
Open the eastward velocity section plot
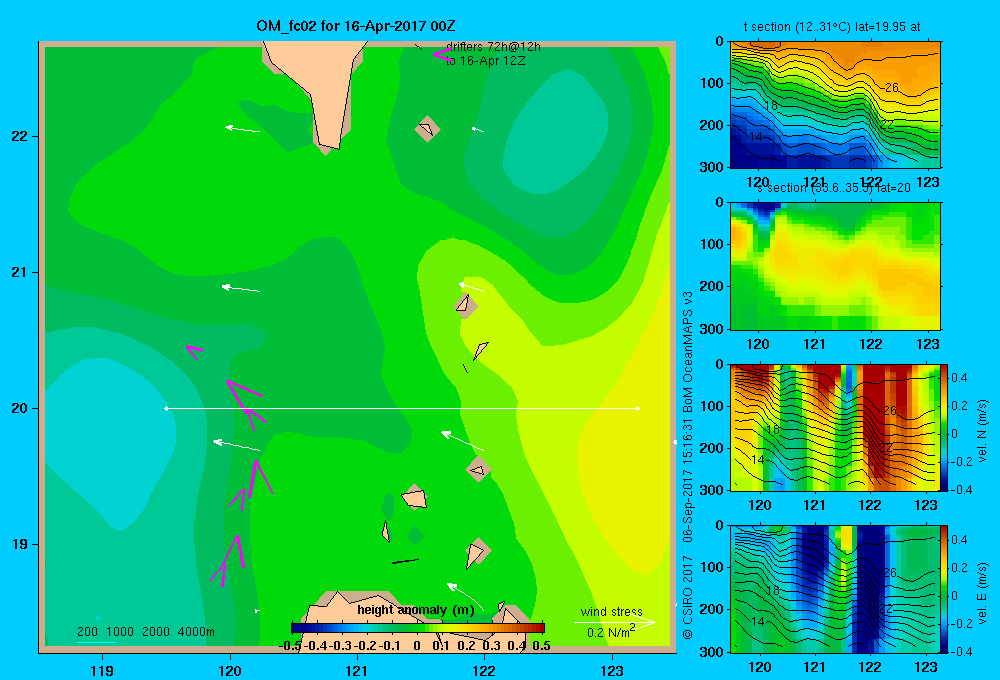tap(835, 589)
